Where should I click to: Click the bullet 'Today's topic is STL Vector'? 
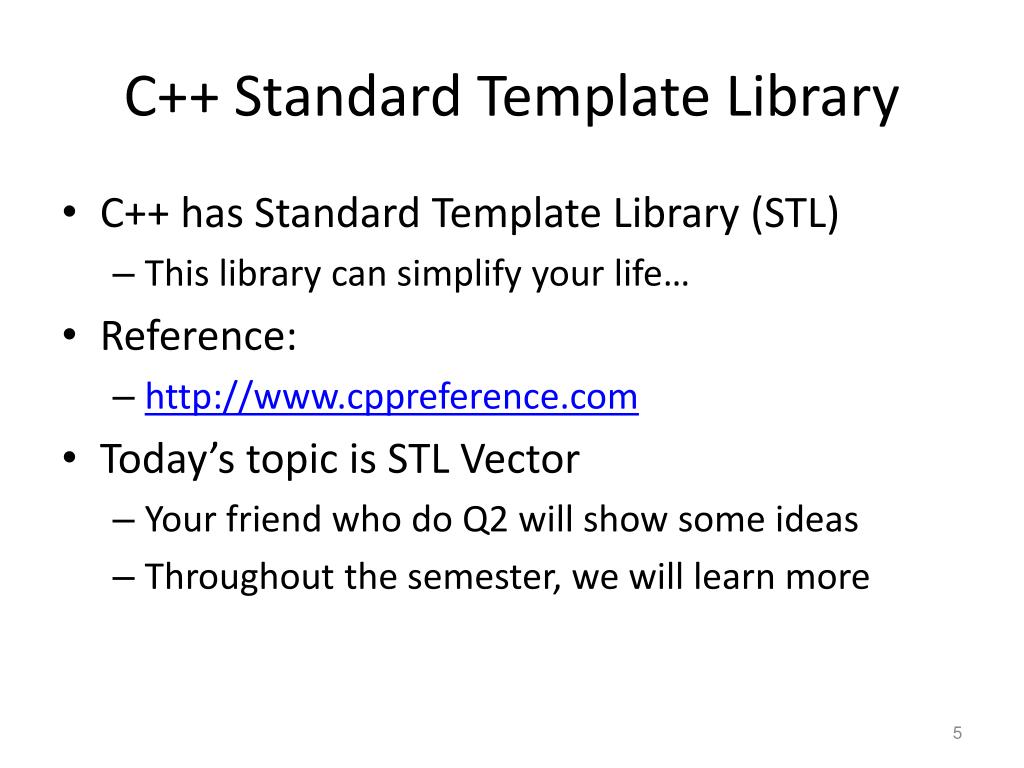(340, 459)
